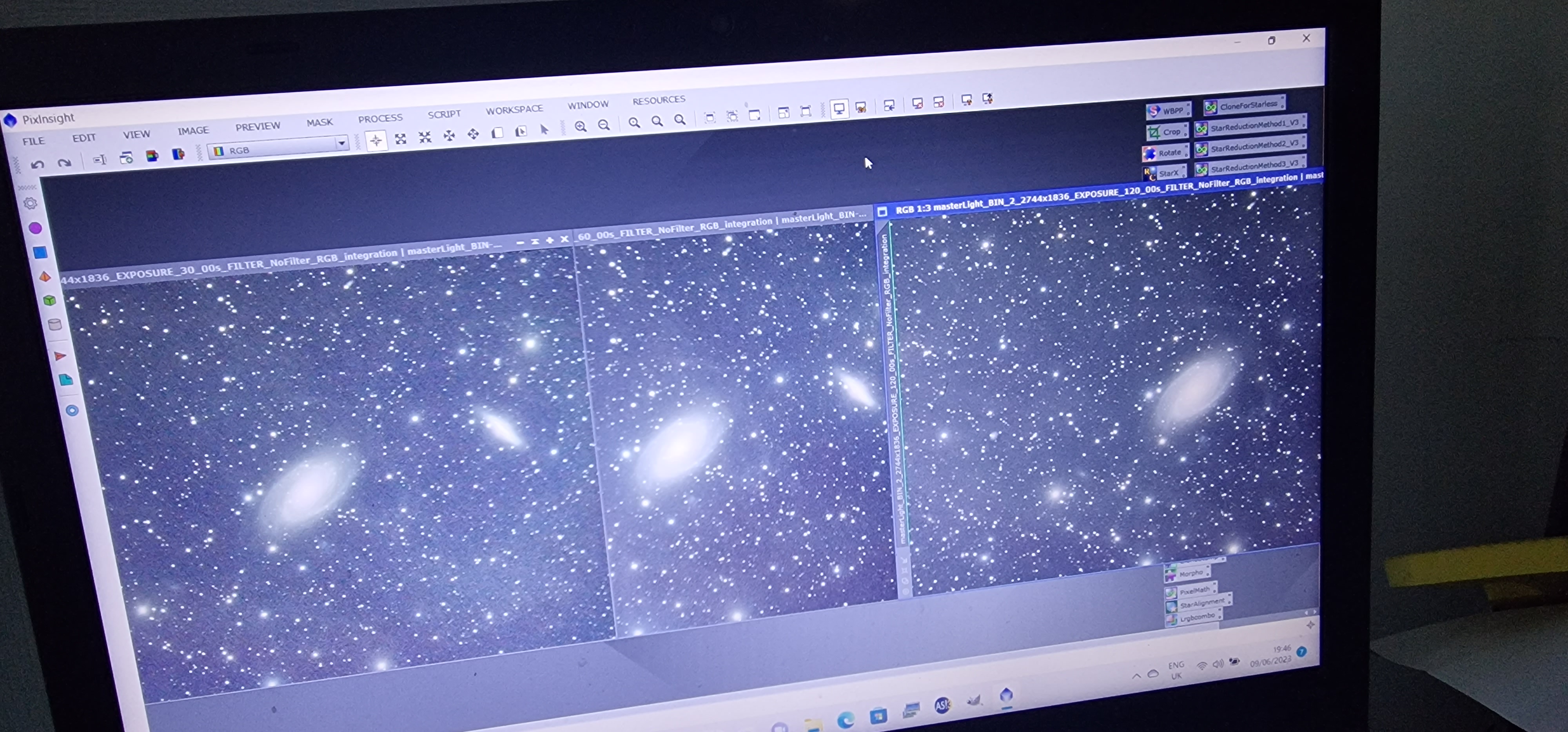Click the Redo arrow icon
This screenshot has height=732, width=1568.
click(x=64, y=162)
